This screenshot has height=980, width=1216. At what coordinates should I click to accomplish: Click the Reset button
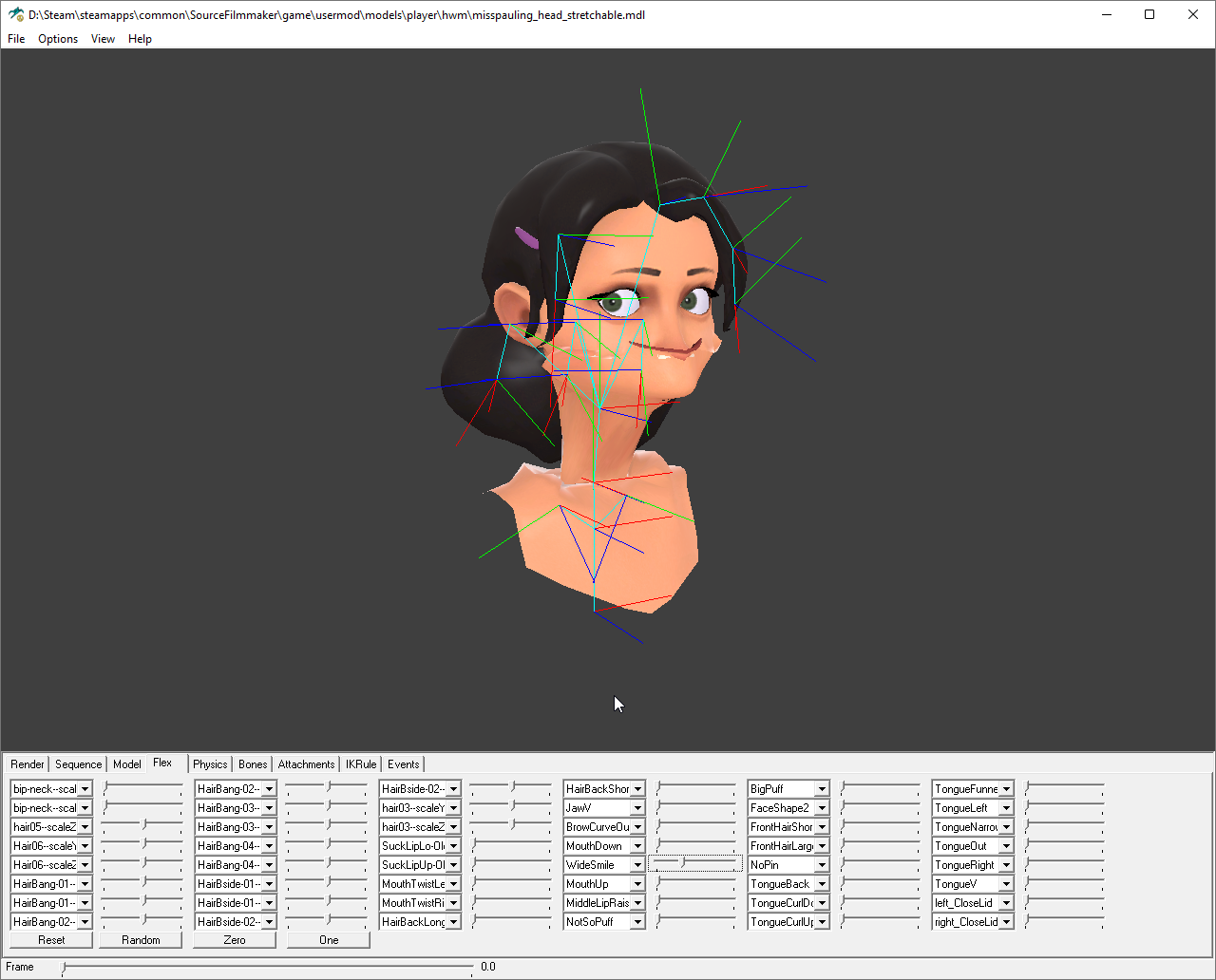[51, 940]
